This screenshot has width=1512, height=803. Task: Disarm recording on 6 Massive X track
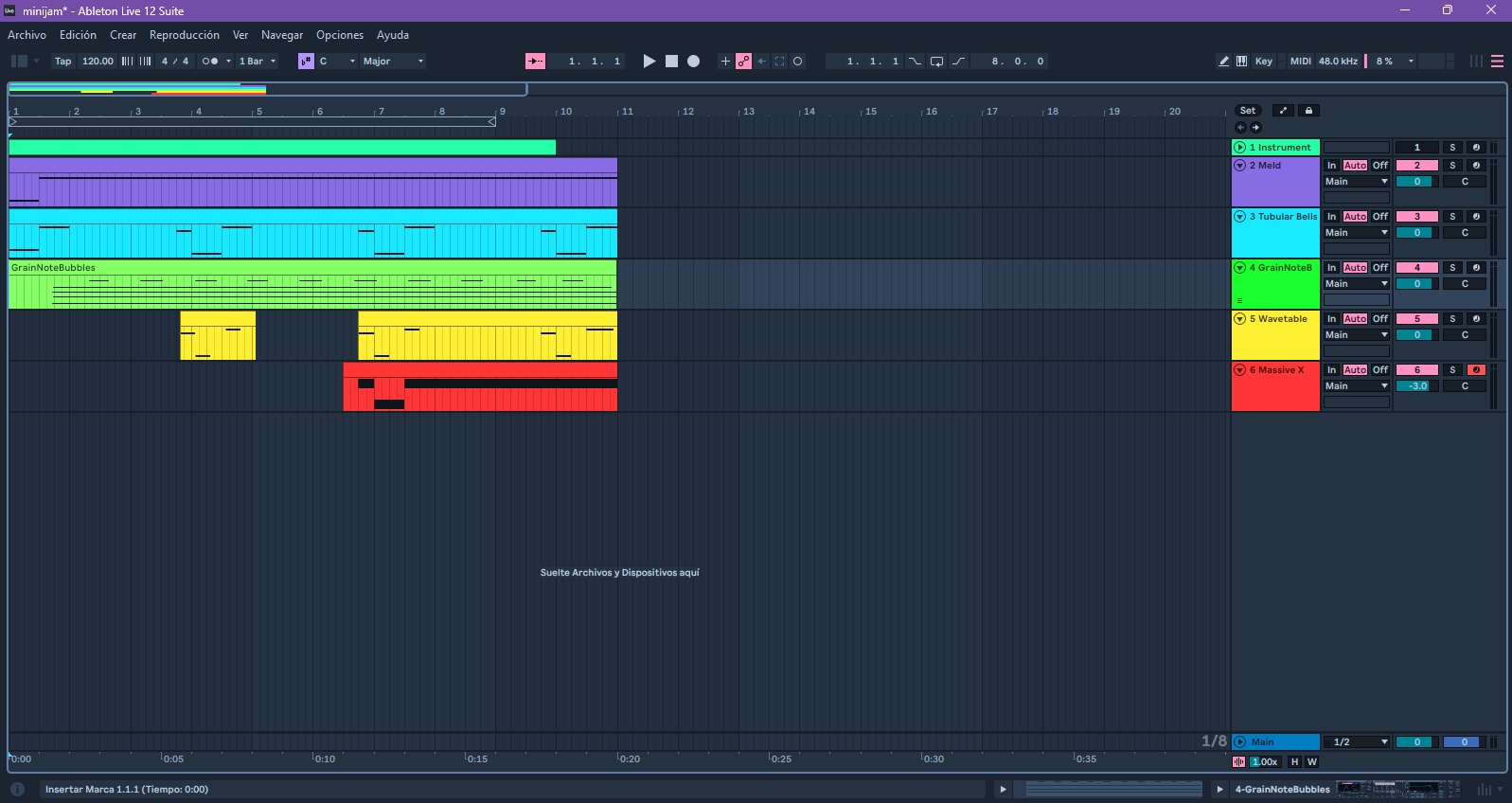(1476, 370)
